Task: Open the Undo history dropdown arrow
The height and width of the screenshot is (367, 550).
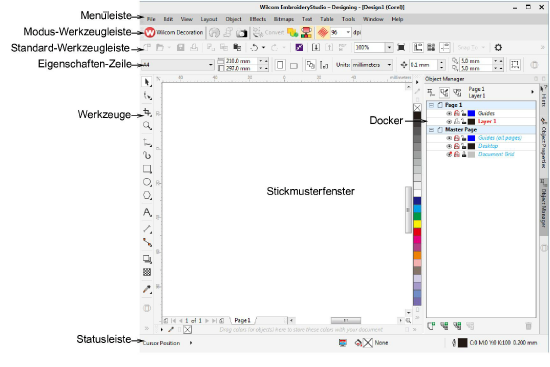Action: [263, 47]
